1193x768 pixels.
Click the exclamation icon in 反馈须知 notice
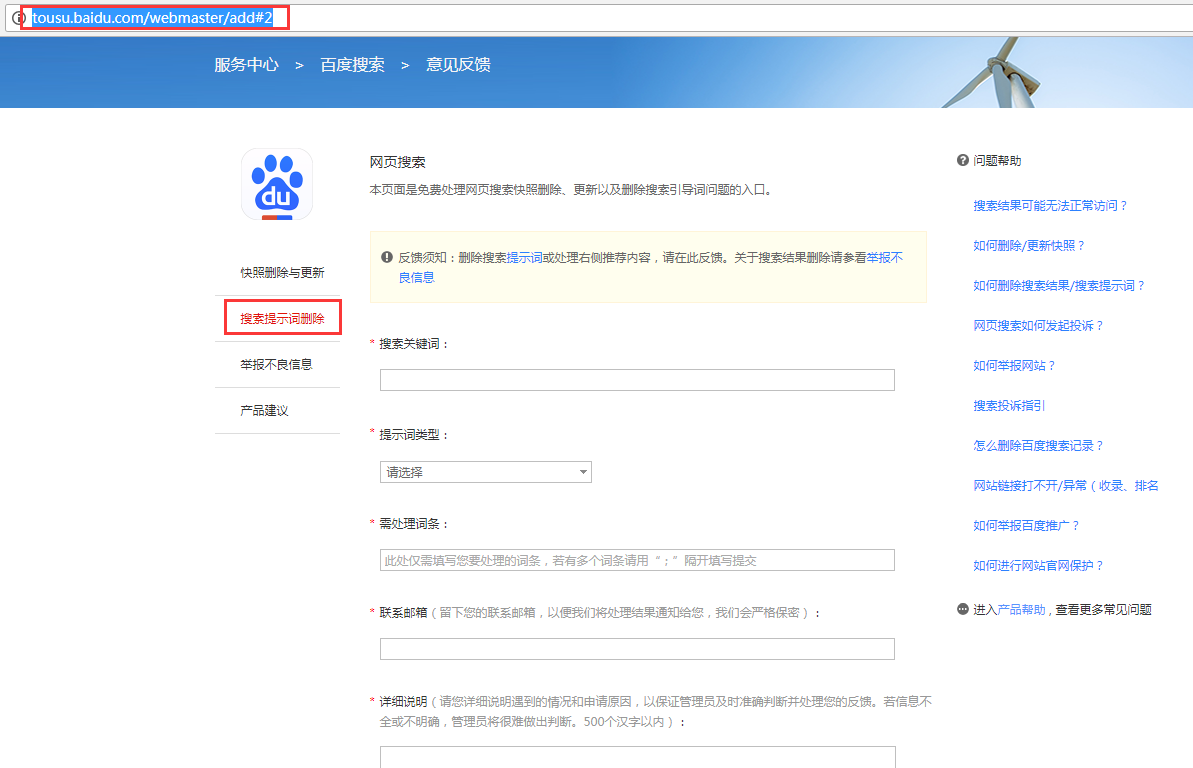[387, 257]
